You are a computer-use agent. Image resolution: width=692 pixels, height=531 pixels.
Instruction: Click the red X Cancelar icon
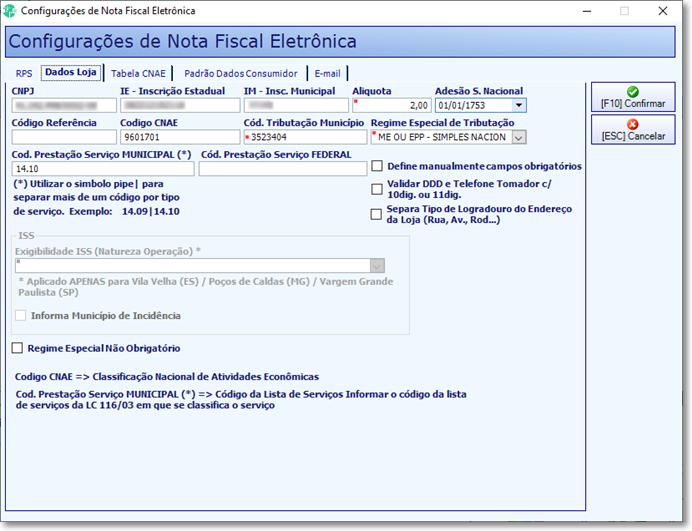(x=632, y=124)
